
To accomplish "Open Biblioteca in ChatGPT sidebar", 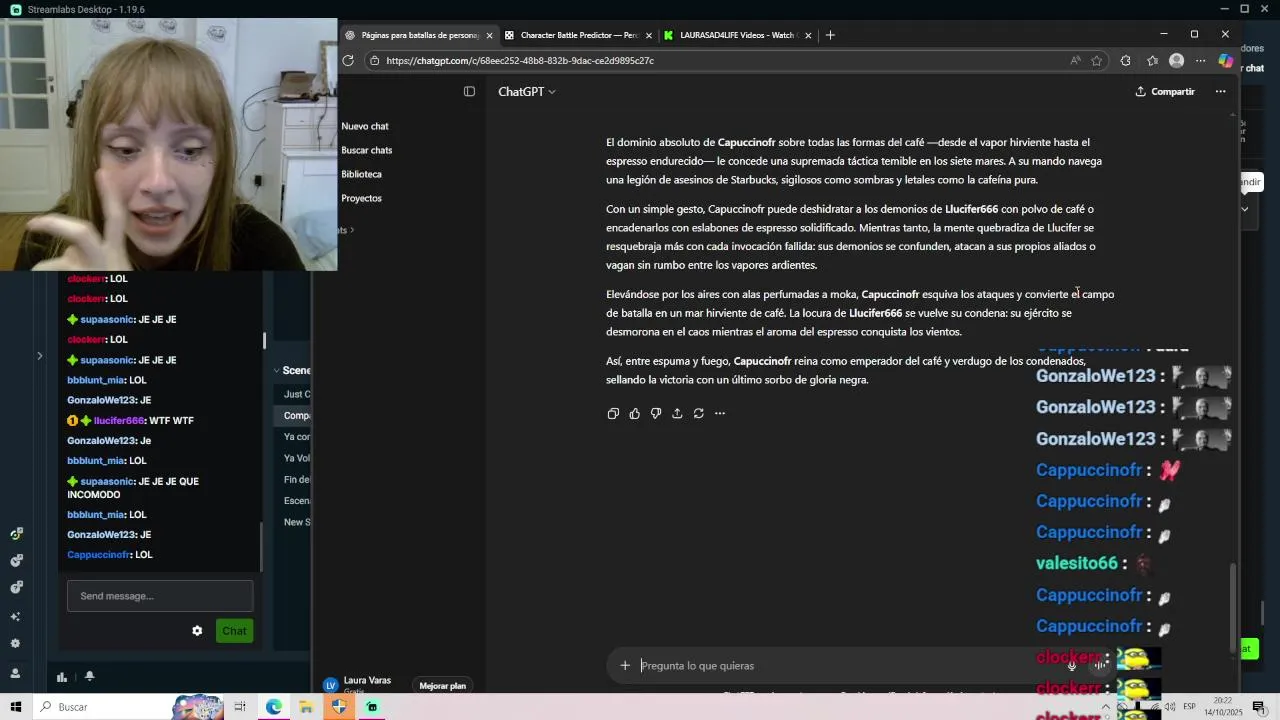I will tap(362, 174).
